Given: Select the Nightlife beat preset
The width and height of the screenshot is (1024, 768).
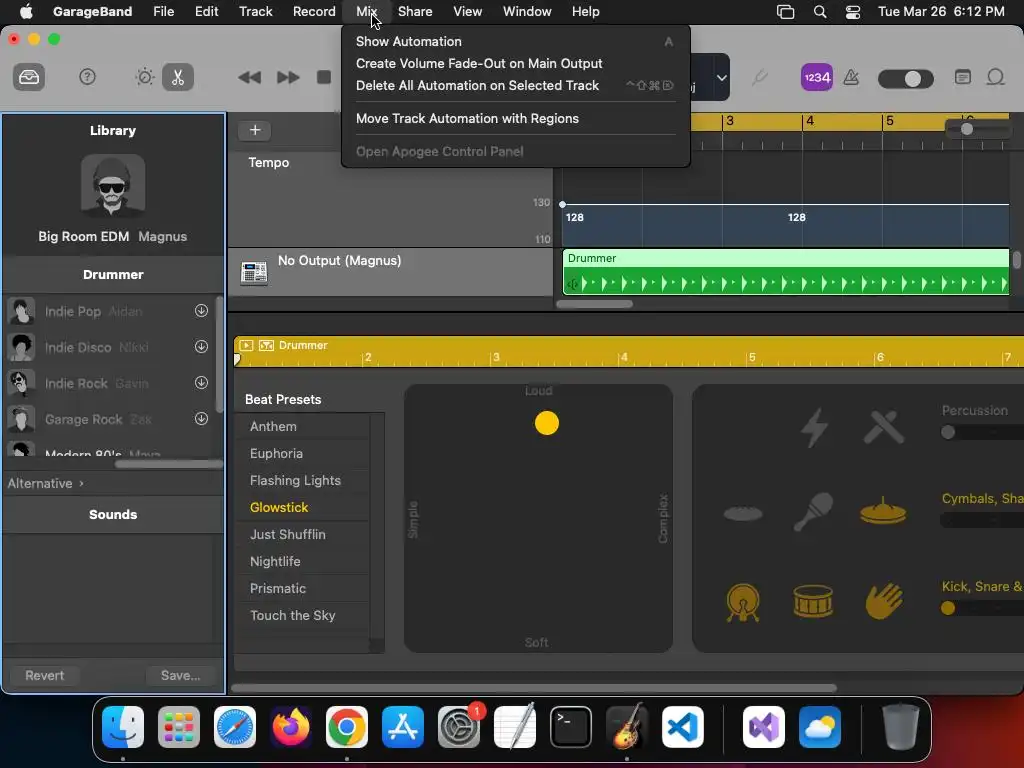Looking at the screenshot, I should coord(302,562).
